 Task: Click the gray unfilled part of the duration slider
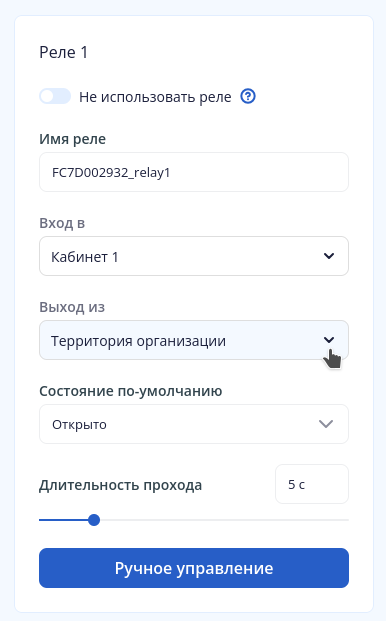(224, 520)
